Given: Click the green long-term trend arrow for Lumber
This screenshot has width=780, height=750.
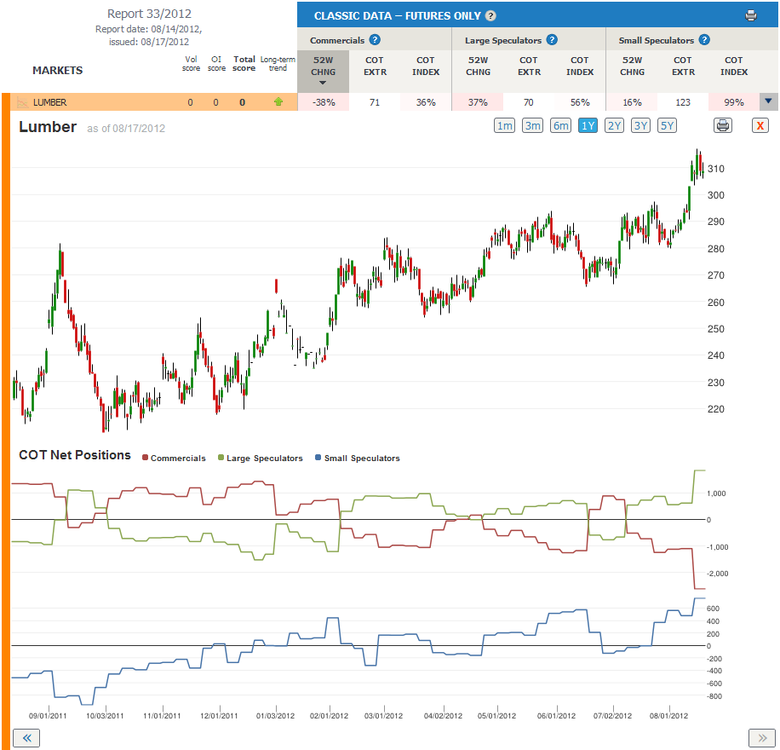Looking at the screenshot, I should 278,102.
